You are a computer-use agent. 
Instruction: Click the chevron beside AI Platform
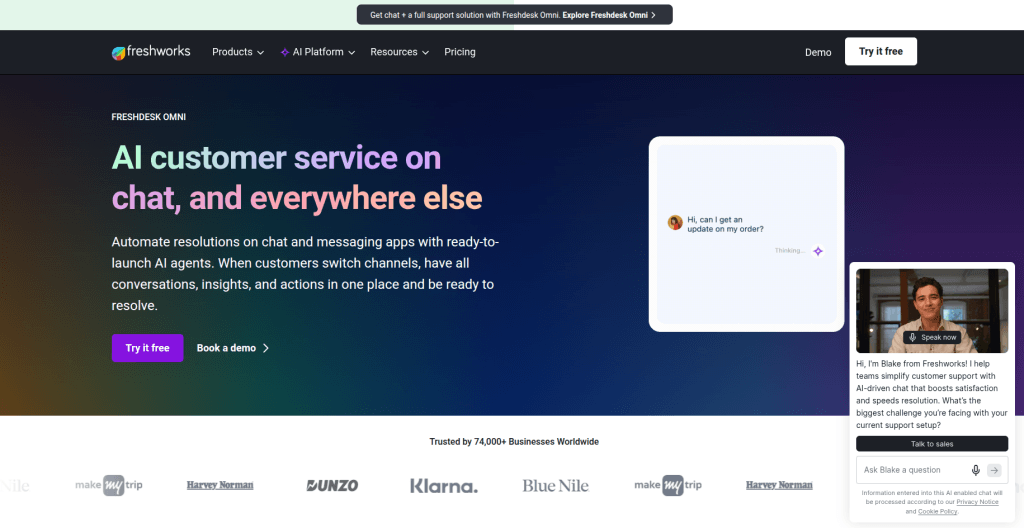click(x=351, y=53)
